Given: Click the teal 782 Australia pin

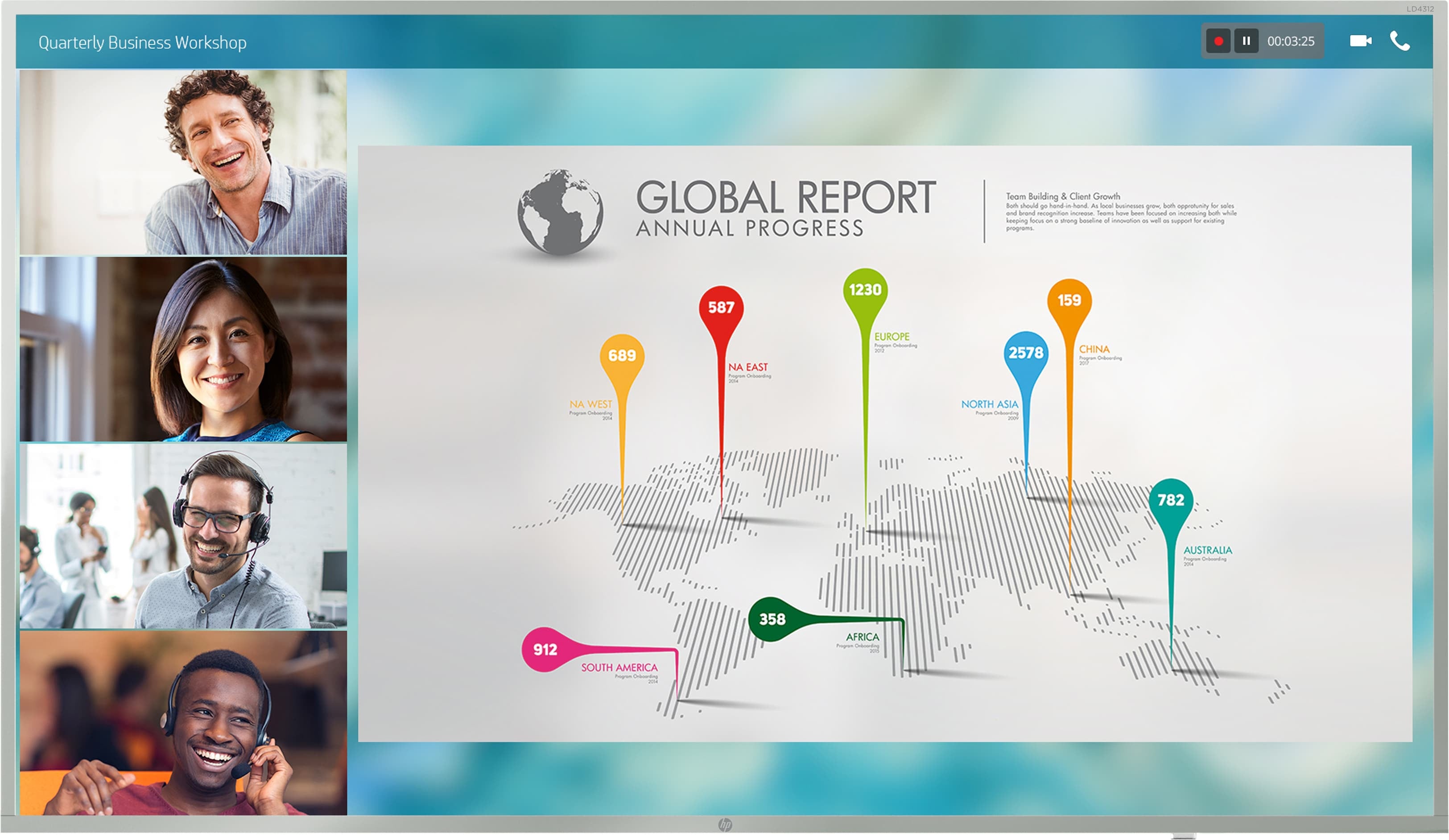Looking at the screenshot, I should (1171, 500).
